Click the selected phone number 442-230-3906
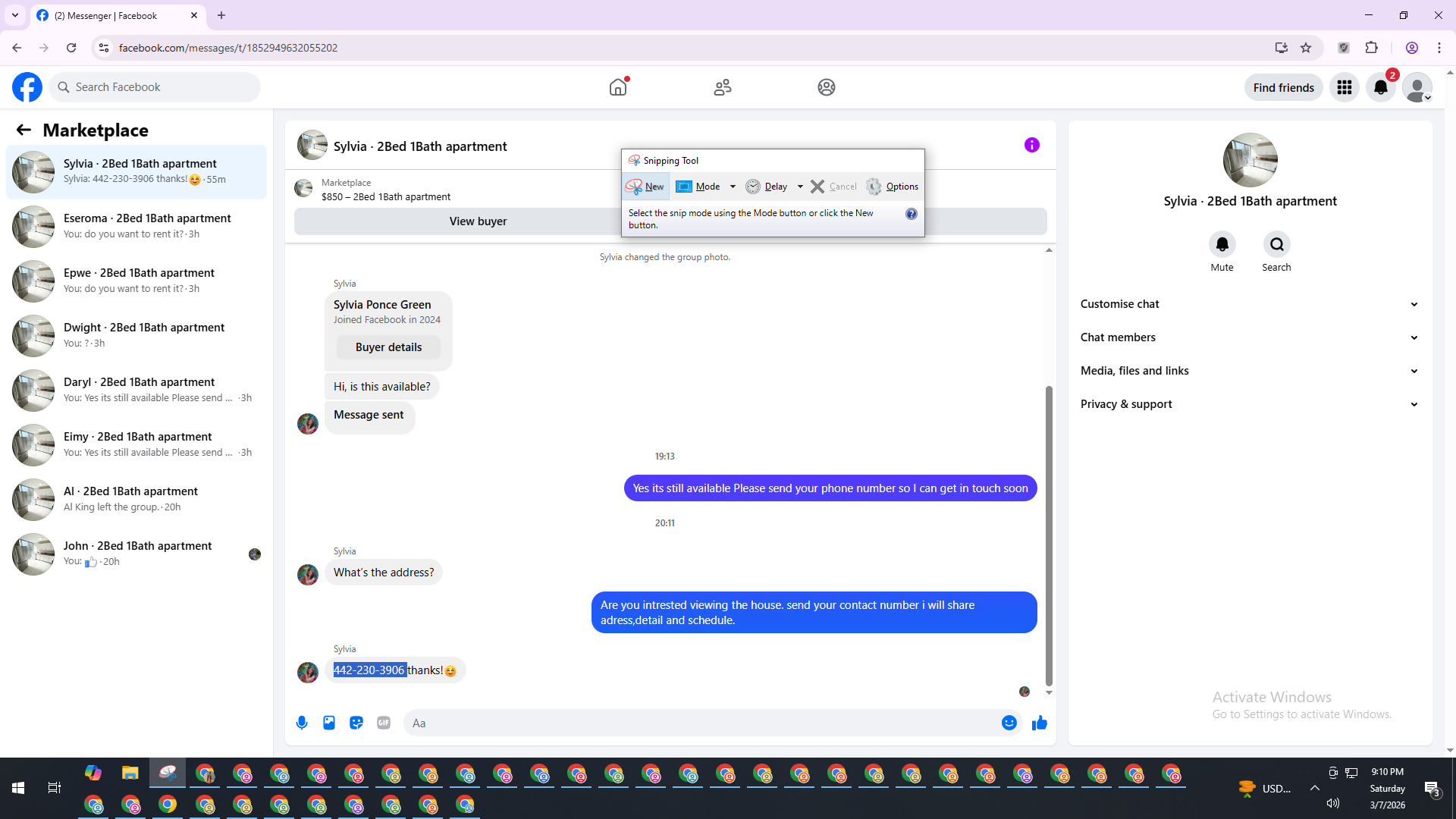 coord(369,670)
